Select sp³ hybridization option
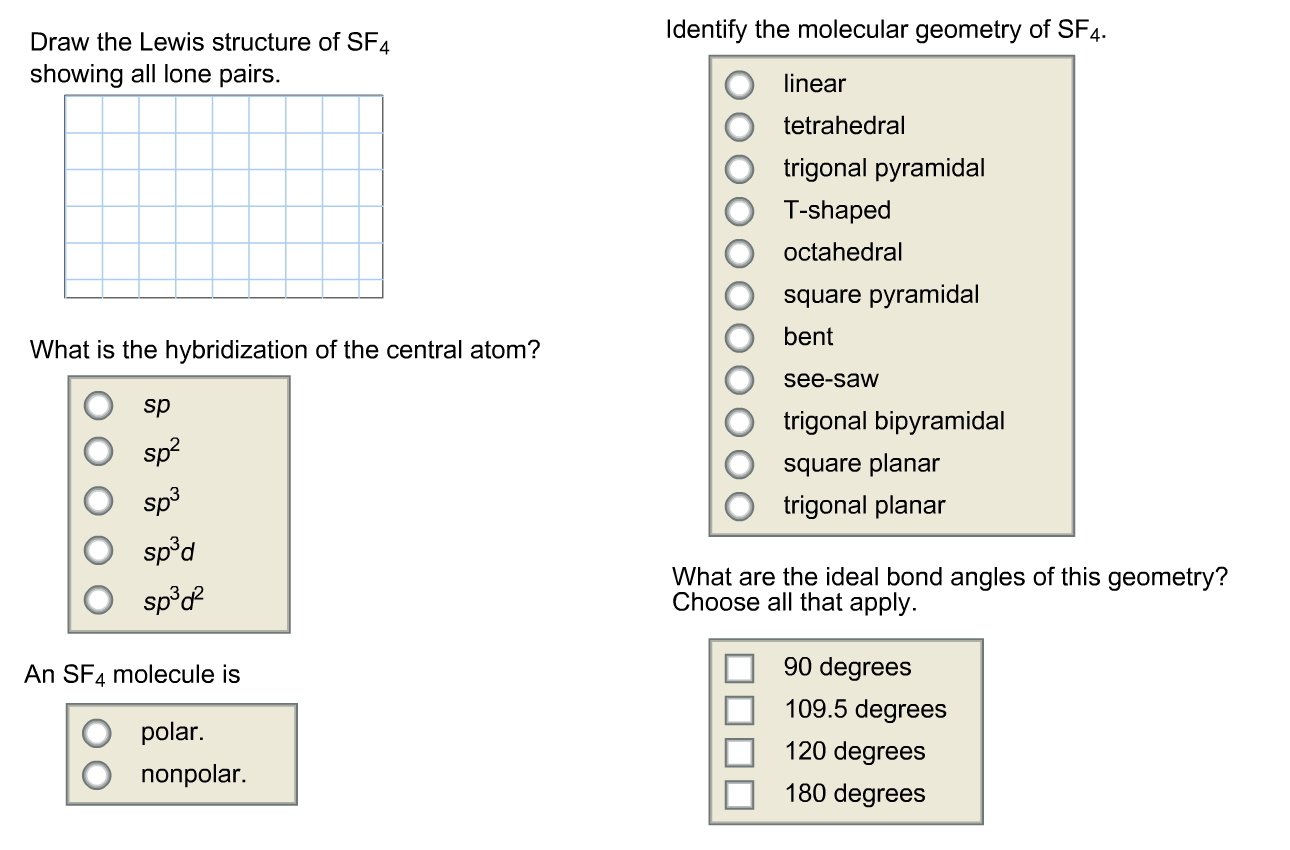 click(98, 501)
